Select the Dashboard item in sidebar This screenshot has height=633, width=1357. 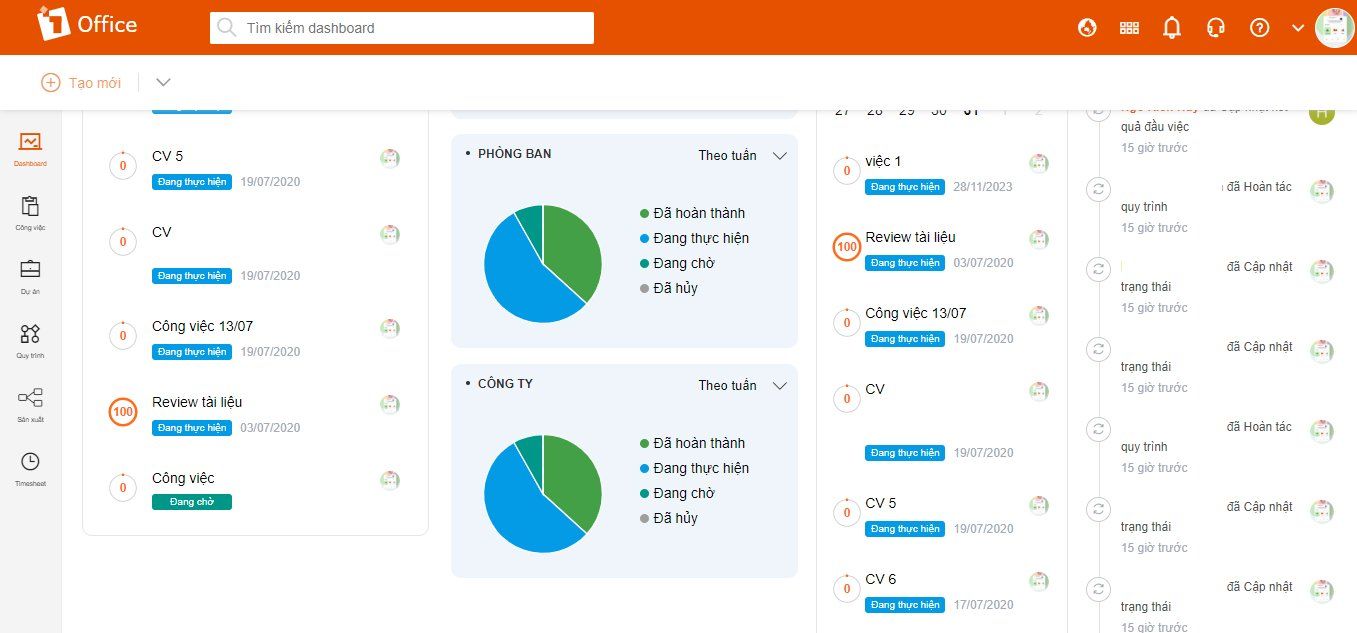[x=30, y=148]
